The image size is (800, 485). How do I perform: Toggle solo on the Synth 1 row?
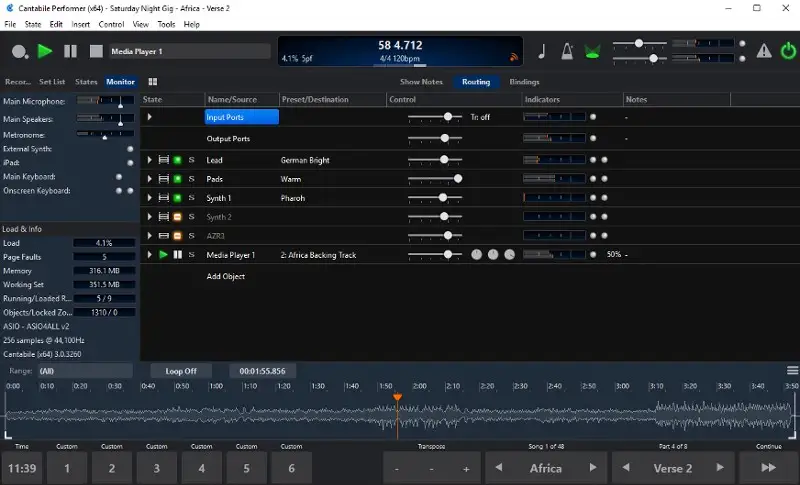[191, 198]
